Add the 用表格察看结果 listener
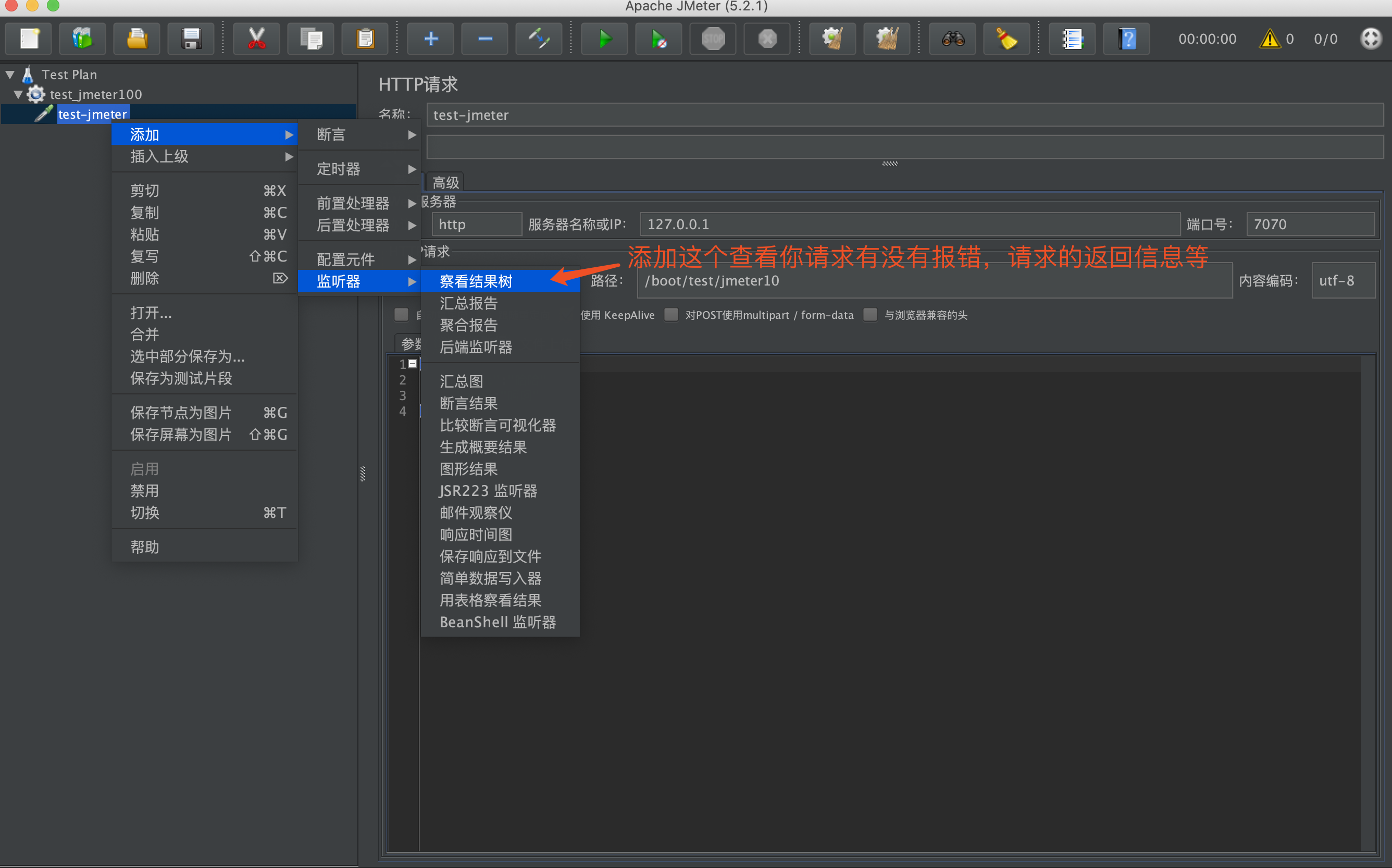 click(x=501, y=600)
